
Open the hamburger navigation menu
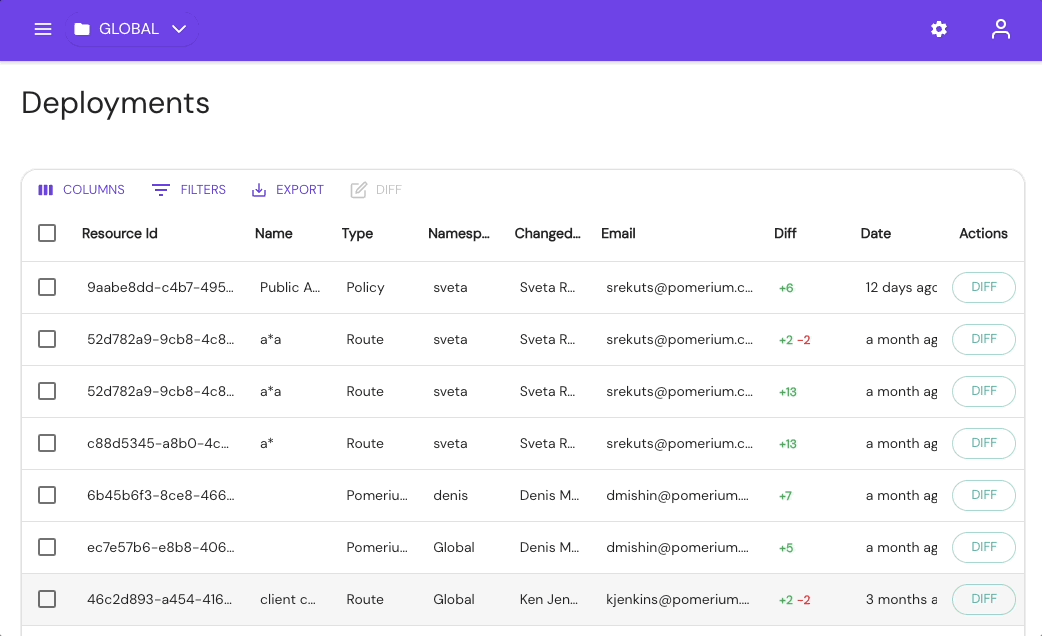(x=42, y=29)
